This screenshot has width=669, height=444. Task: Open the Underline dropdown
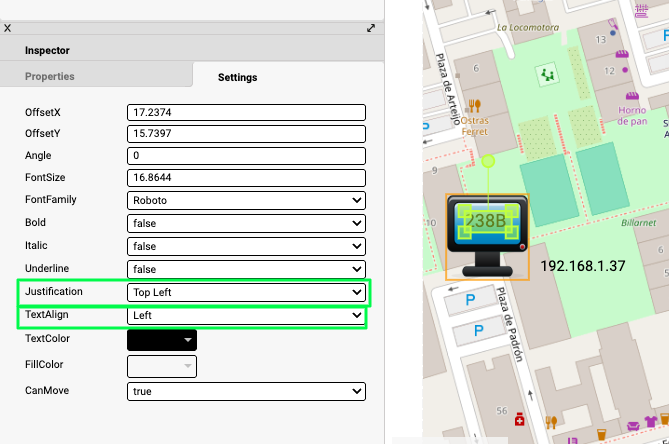point(246,269)
